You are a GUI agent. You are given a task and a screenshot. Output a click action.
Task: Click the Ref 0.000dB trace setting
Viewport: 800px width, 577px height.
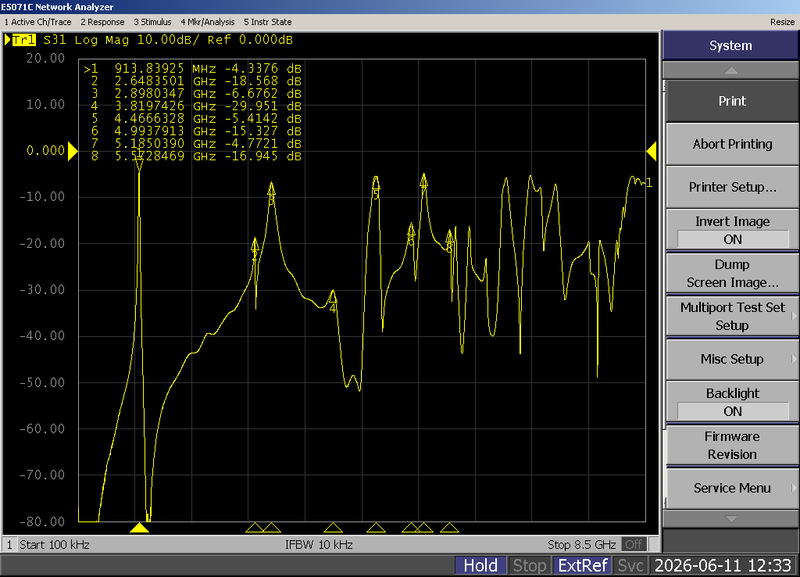tap(250, 40)
